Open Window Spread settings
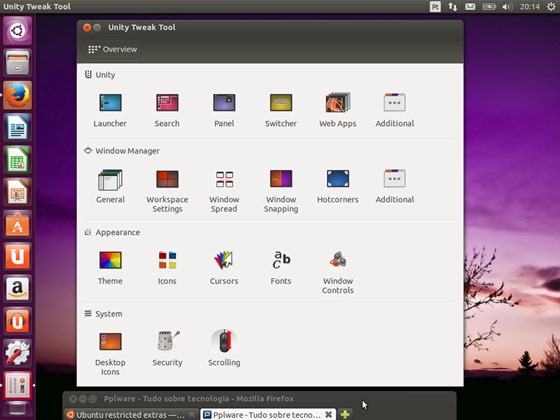 click(x=224, y=191)
